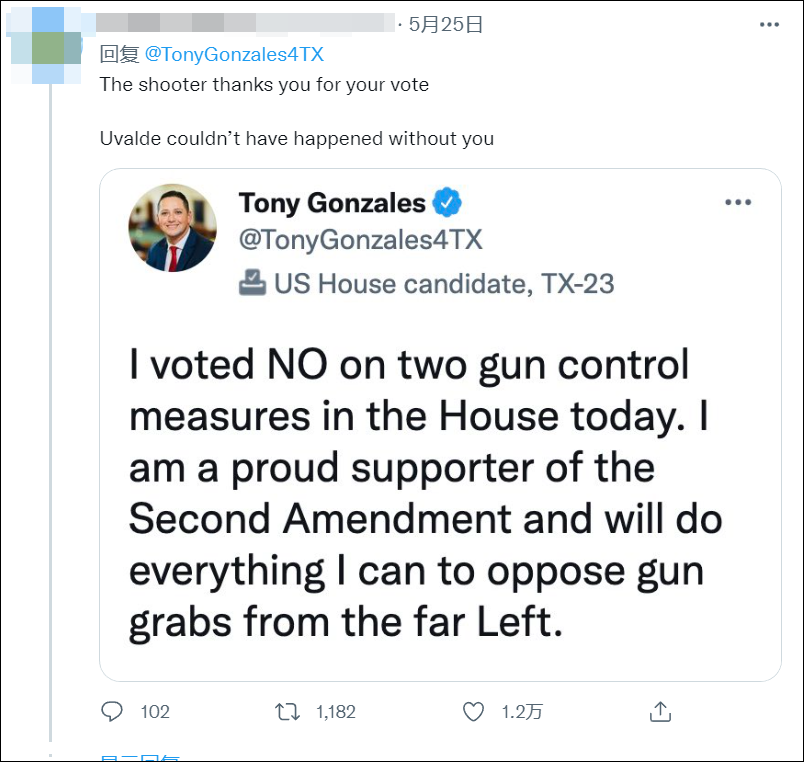804x762 pixels.
Task: Click the reply speech bubble icon
Action: 112,712
